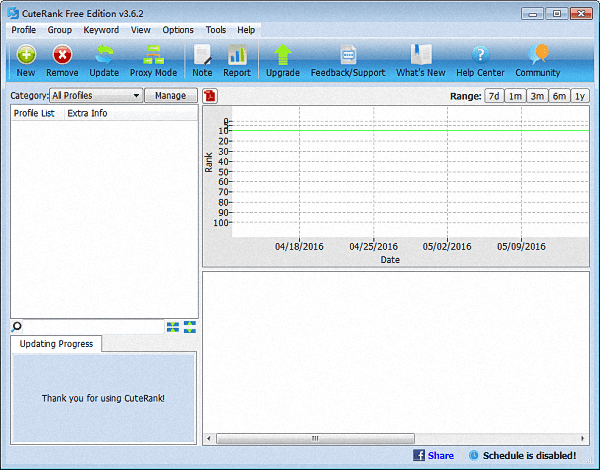Expand the Category All Profiles dropdown
The width and height of the screenshot is (600, 470).
[x=136, y=96]
